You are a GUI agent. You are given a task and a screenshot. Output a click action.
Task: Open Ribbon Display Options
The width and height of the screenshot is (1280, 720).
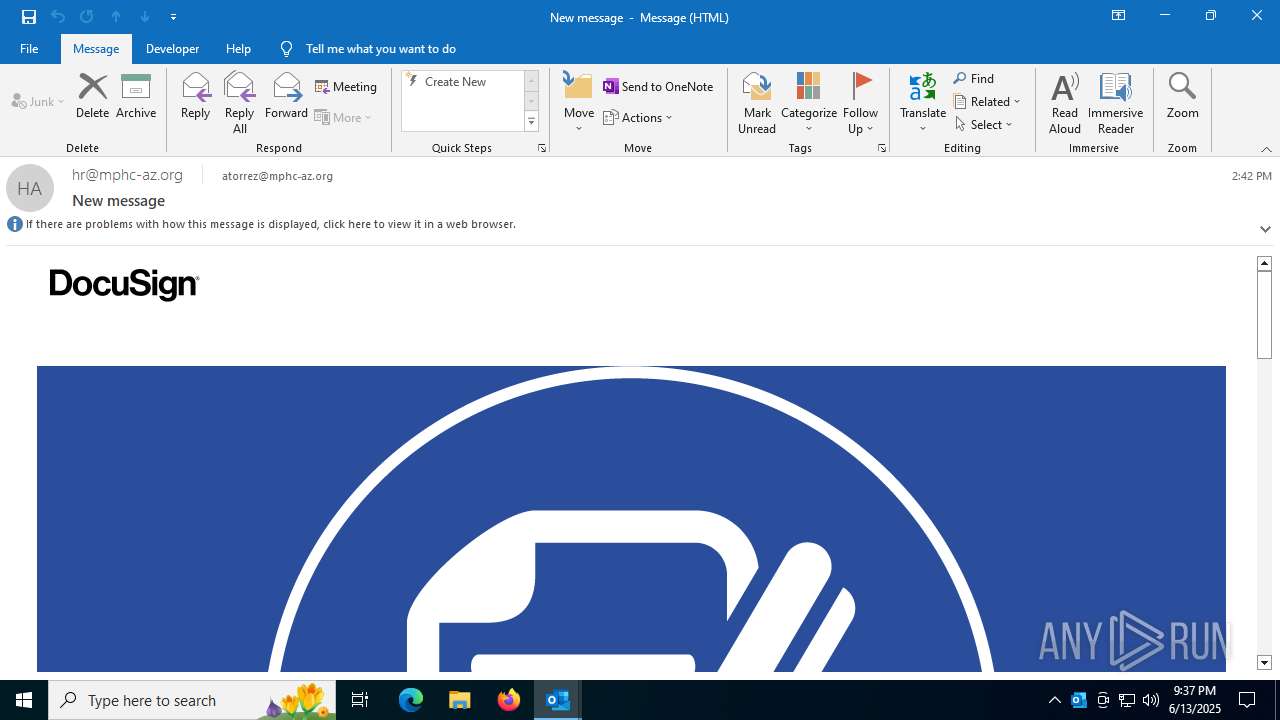click(1118, 16)
